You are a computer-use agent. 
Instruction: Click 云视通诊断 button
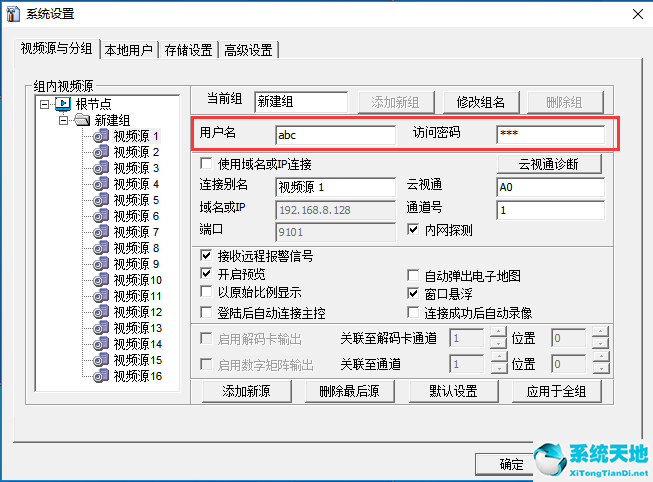(549, 164)
